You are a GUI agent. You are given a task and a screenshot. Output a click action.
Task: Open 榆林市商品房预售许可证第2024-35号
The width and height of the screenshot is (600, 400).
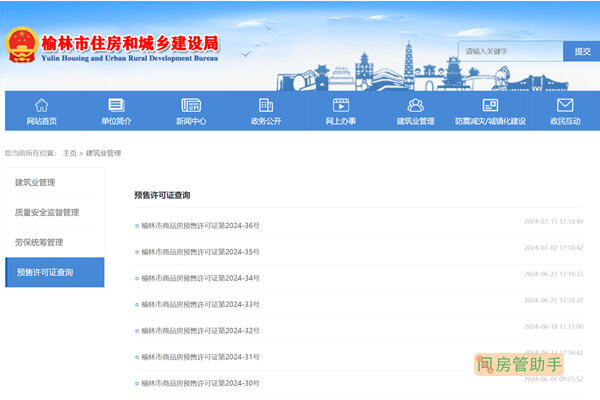[200, 252]
